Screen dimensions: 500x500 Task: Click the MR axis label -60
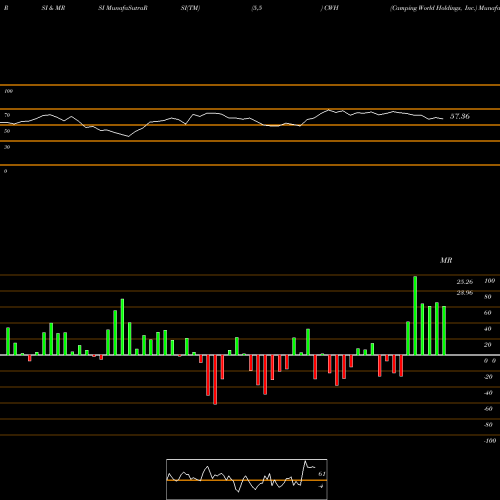click(x=488, y=409)
